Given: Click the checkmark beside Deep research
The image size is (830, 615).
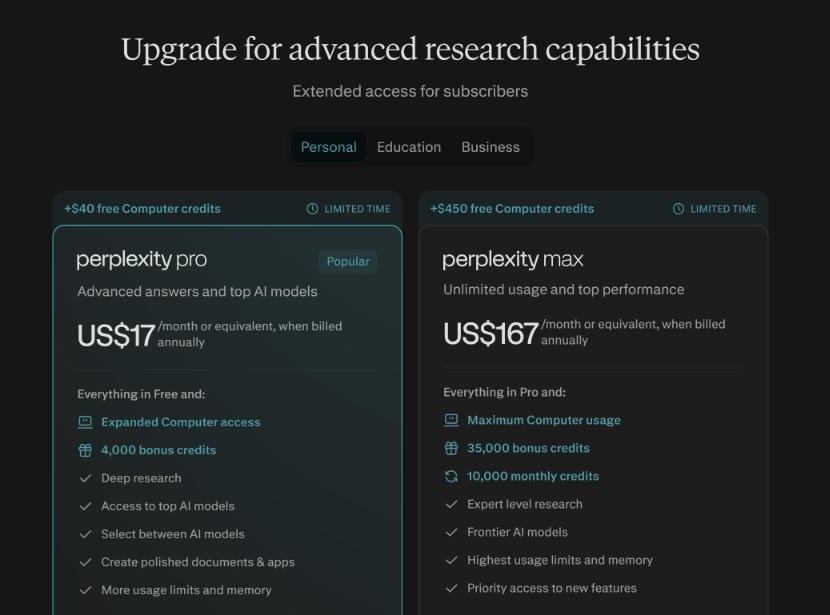Looking at the screenshot, I should [85, 478].
